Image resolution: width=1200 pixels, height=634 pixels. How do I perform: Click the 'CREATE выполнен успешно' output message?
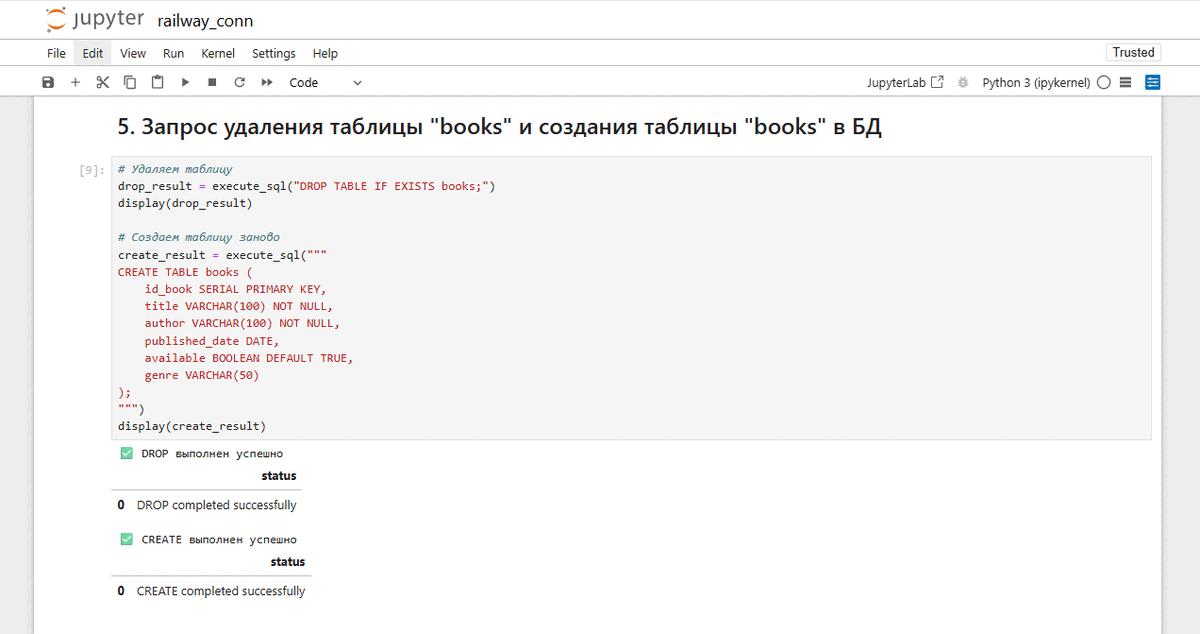tap(220, 539)
